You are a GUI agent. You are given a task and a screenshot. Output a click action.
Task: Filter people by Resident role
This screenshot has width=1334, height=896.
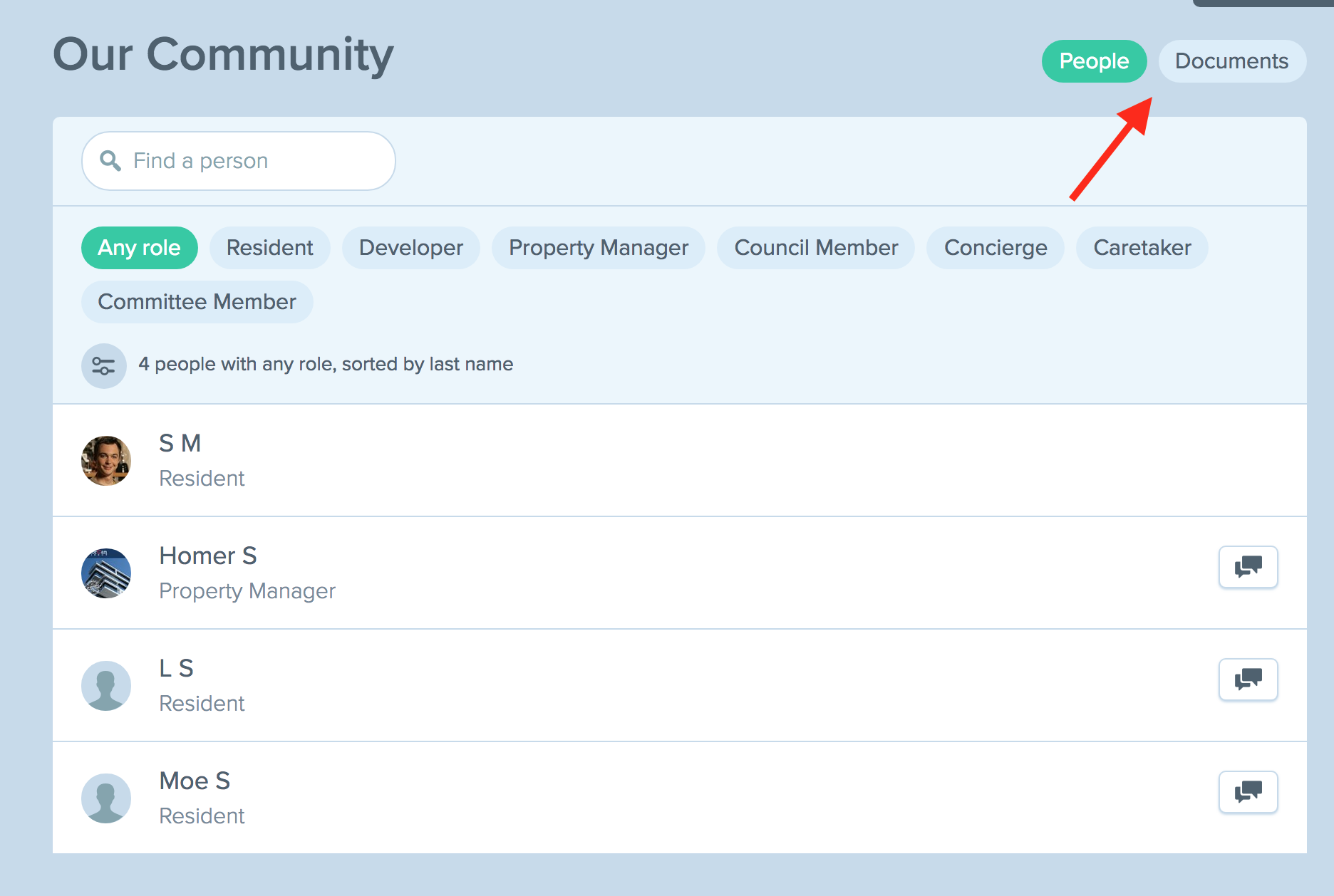(269, 248)
